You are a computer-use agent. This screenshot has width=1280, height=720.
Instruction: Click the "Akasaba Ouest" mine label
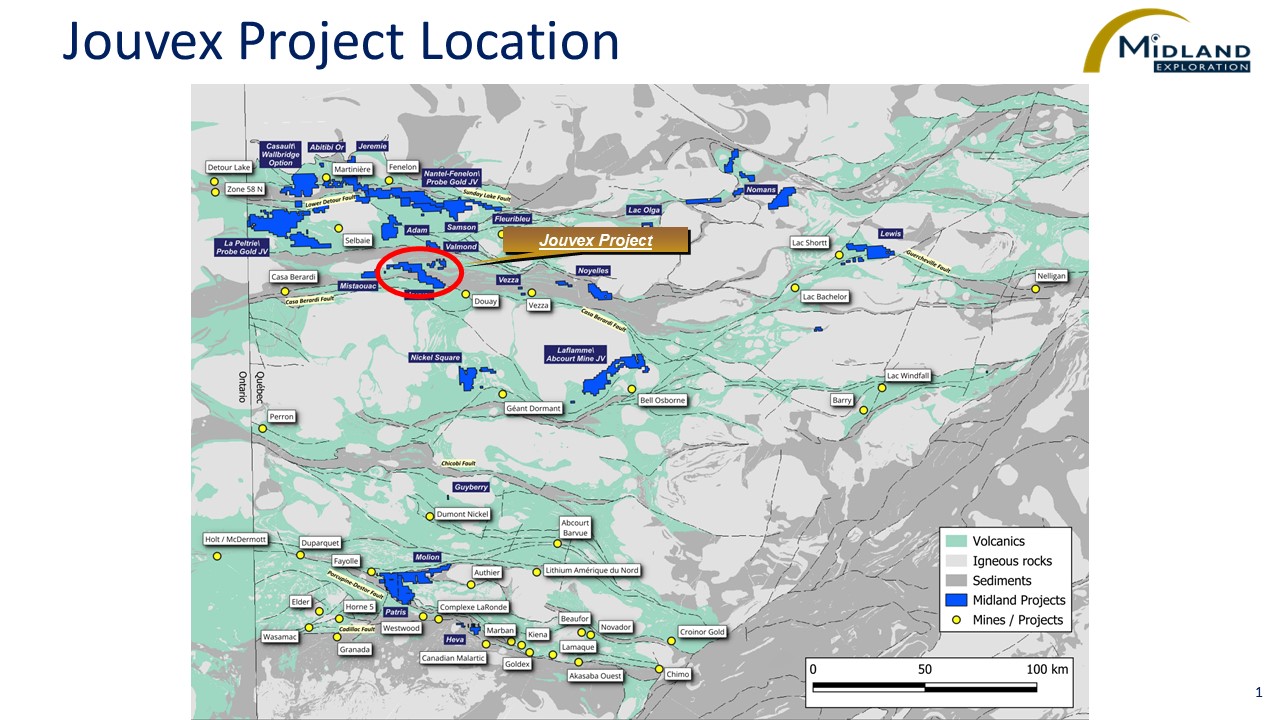[x=595, y=676]
